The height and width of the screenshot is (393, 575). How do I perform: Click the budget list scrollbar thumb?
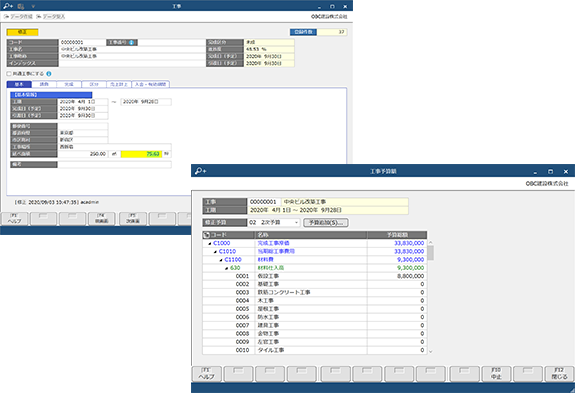coord(431,253)
